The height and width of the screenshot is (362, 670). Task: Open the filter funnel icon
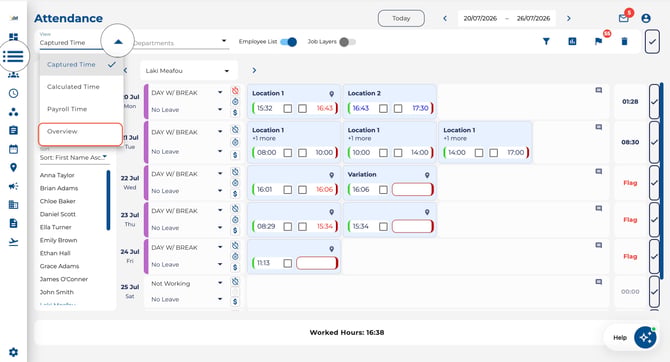pyautogui.click(x=546, y=41)
